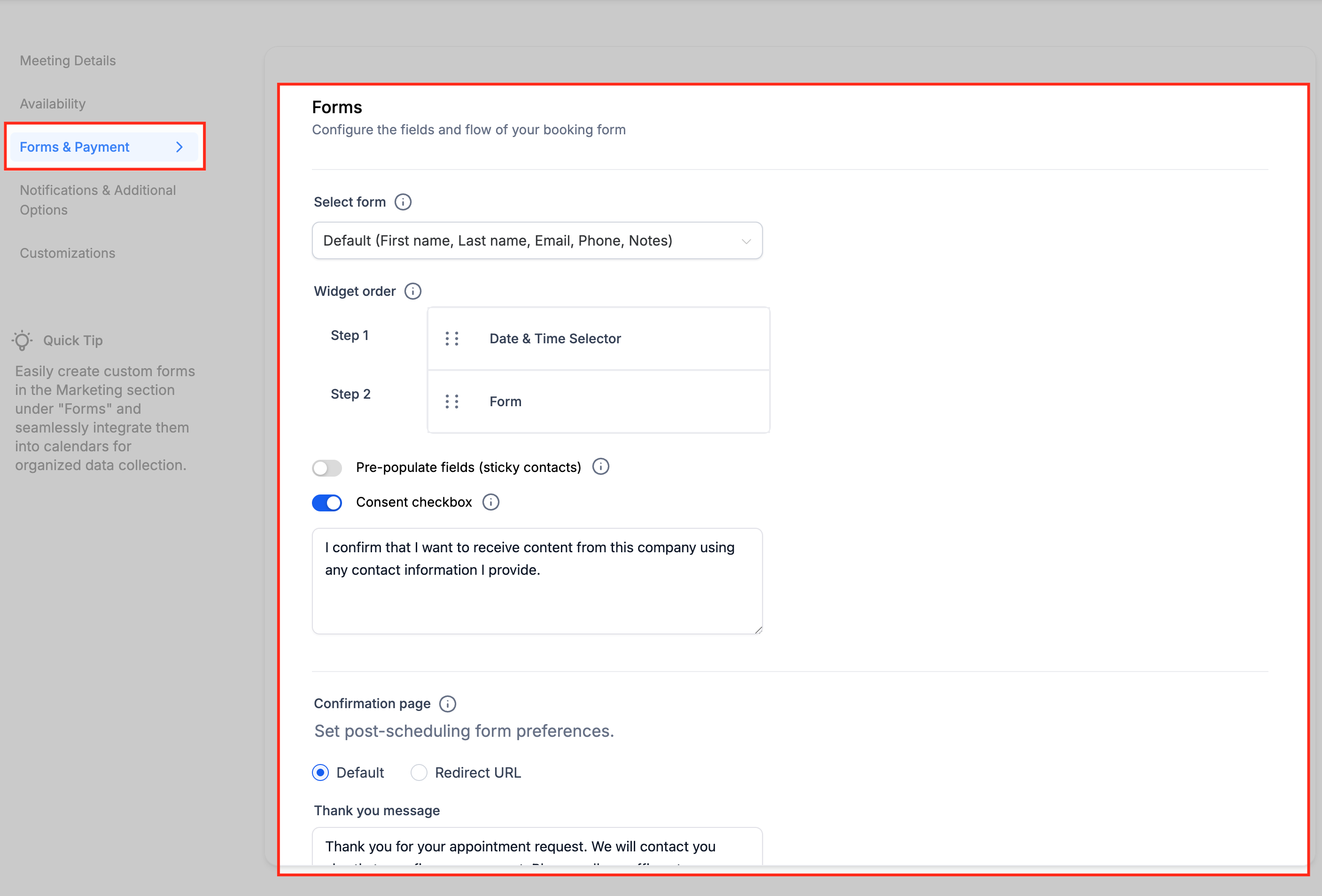
Task: Open the Select form dropdown
Action: pos(537,241)
